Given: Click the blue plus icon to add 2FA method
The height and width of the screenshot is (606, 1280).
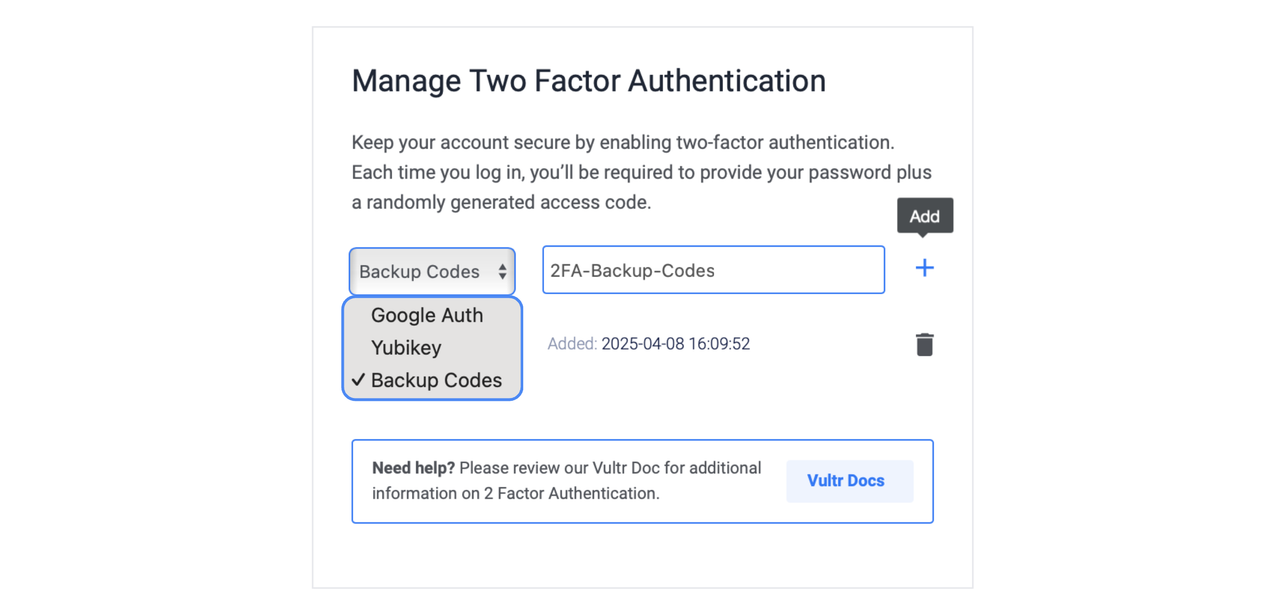Looking at the screenshot, I should point(924,267).
